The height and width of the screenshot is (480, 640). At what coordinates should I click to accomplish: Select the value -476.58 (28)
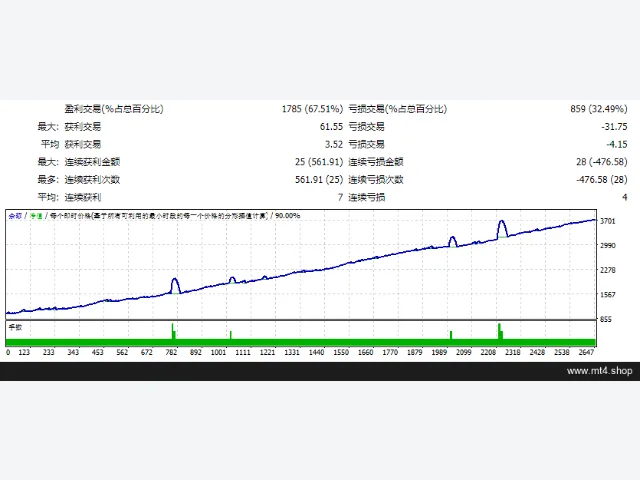coord(602,180)
